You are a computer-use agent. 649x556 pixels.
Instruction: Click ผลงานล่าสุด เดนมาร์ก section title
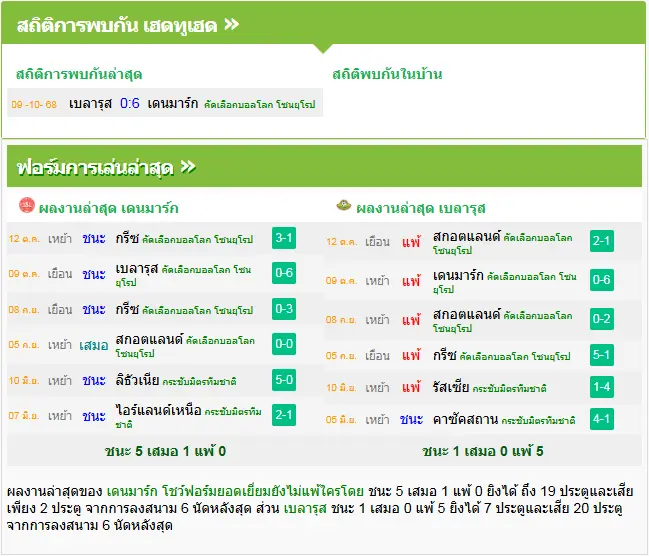coord(108,208)
